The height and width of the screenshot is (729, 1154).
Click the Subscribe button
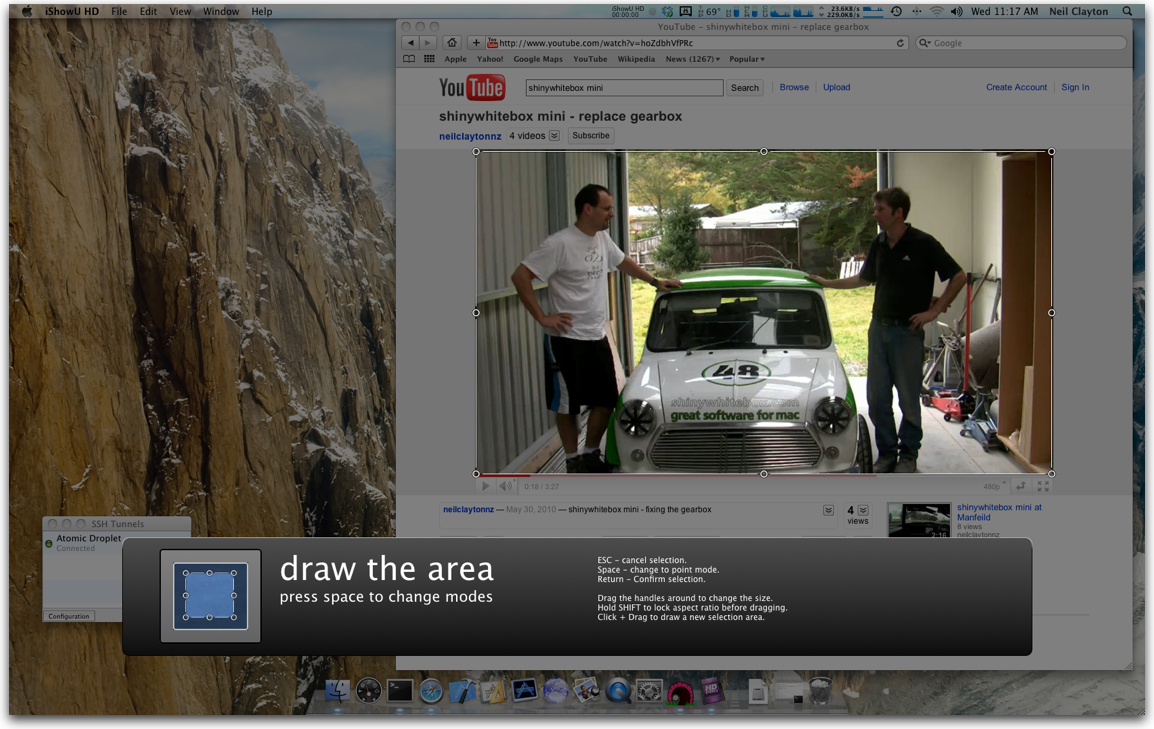tap(590, 136)
